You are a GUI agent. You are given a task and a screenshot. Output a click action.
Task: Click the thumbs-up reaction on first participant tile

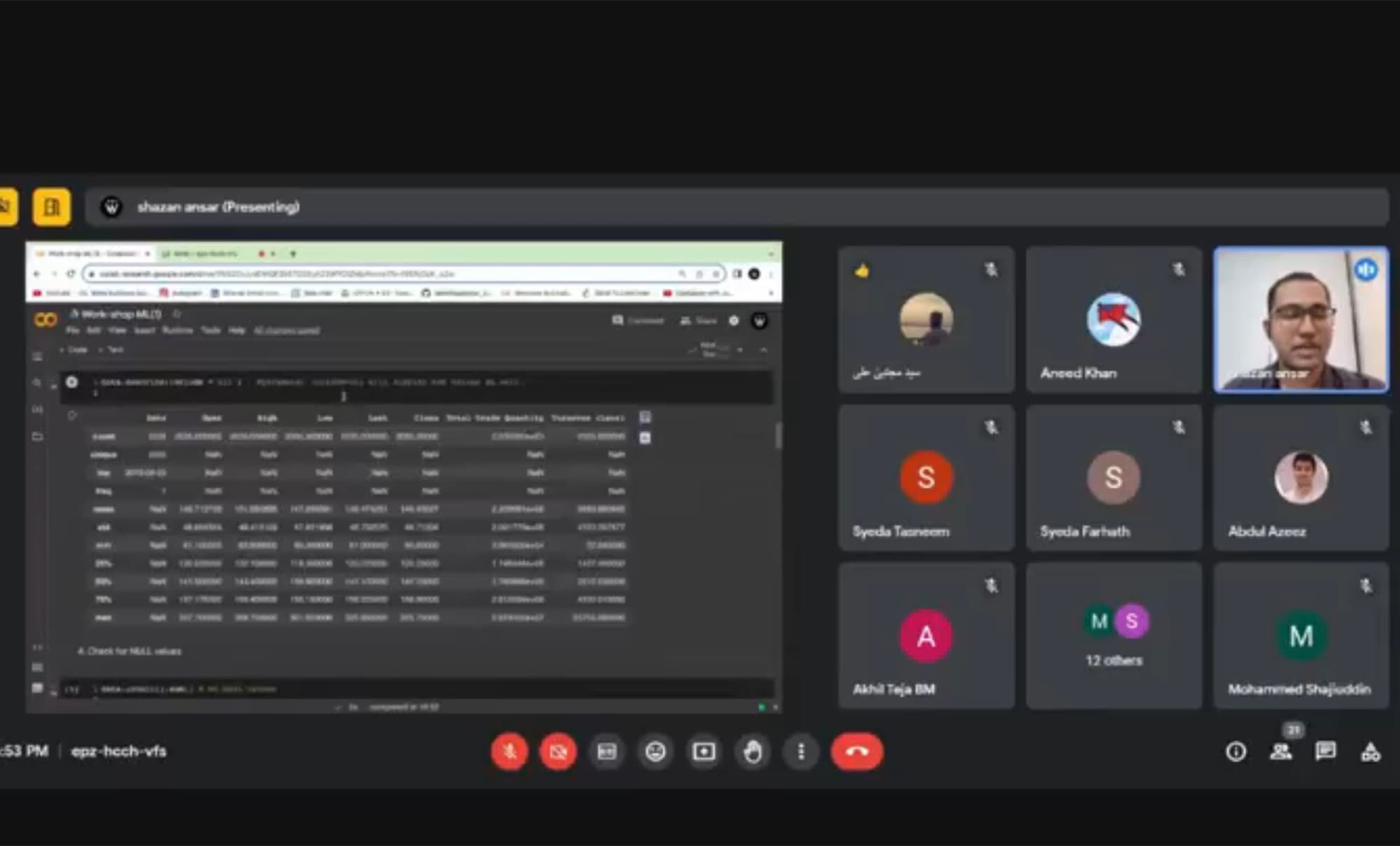click(x=862, y=270)
